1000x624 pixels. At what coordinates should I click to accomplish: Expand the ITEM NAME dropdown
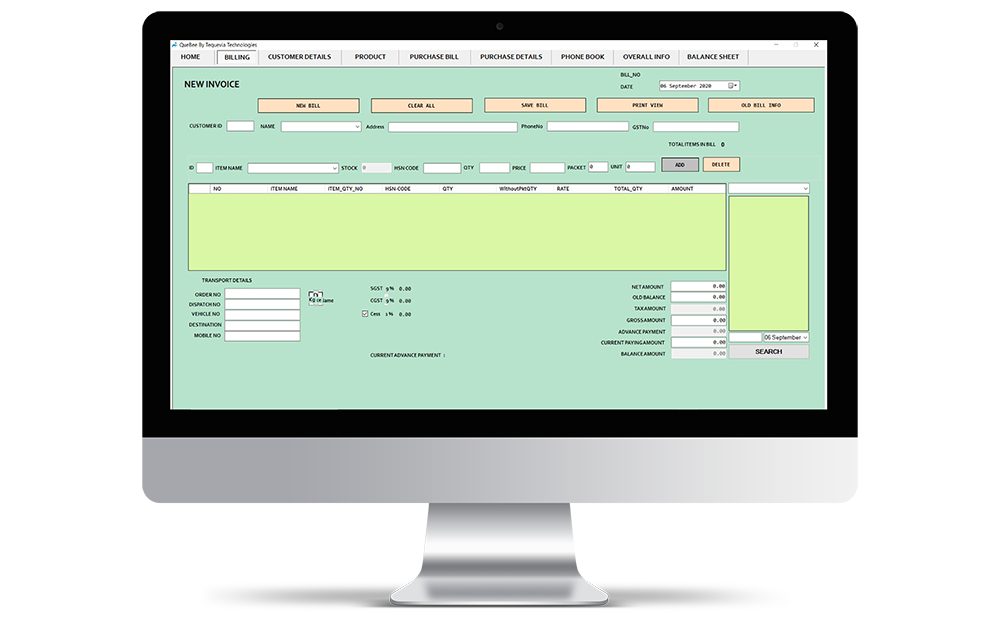(x=335, y=168)
